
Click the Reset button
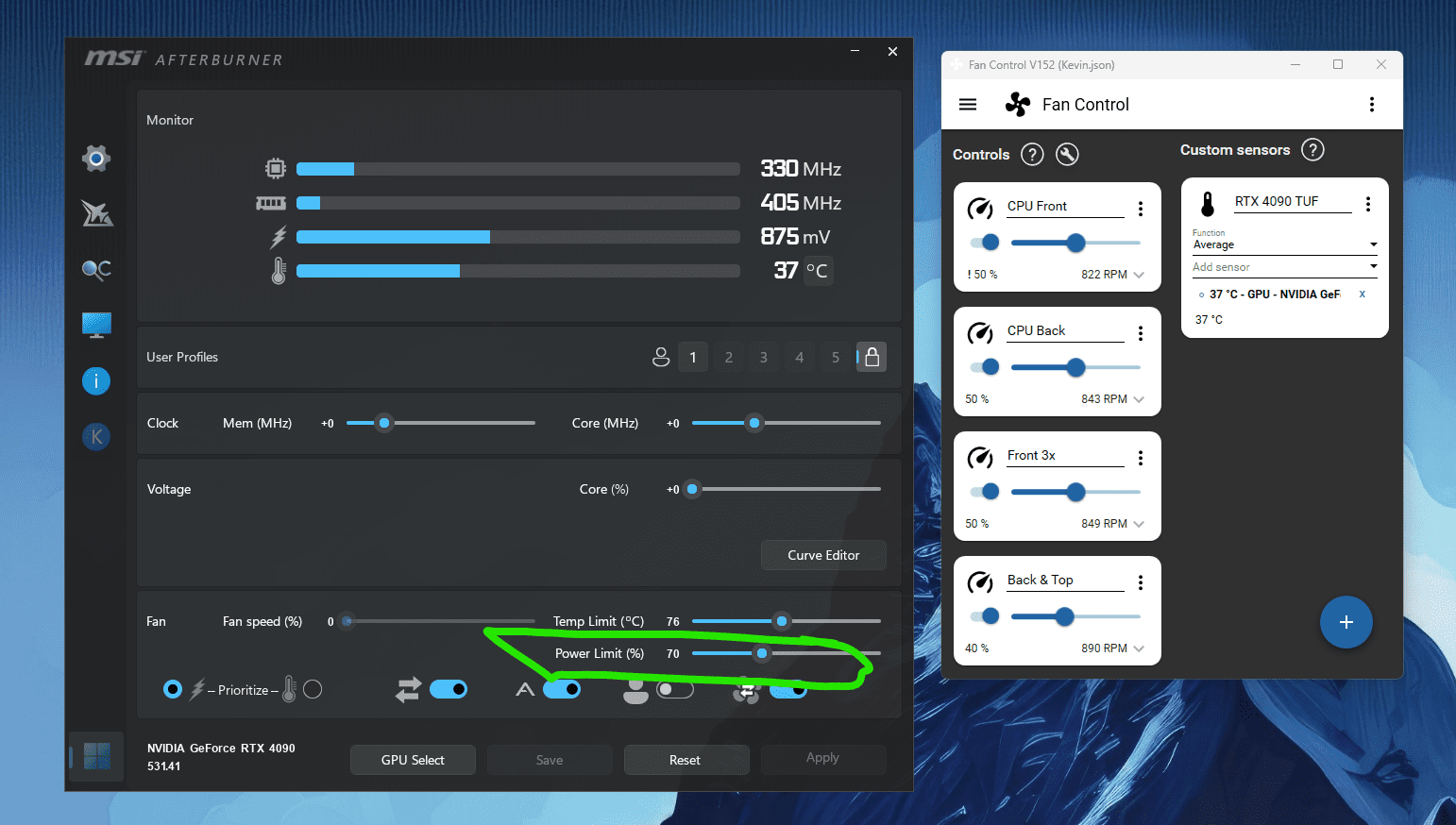click(x=685, y=760)
